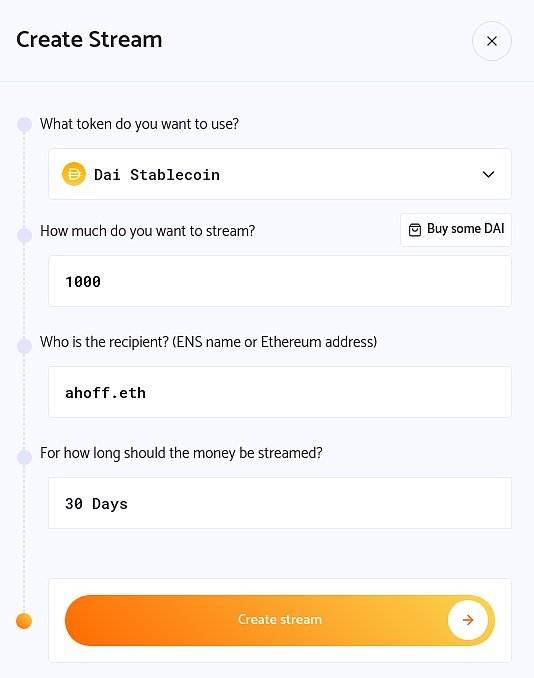
Task: Click the arrow circle on Create stream
Action: (x=468, y=620)
